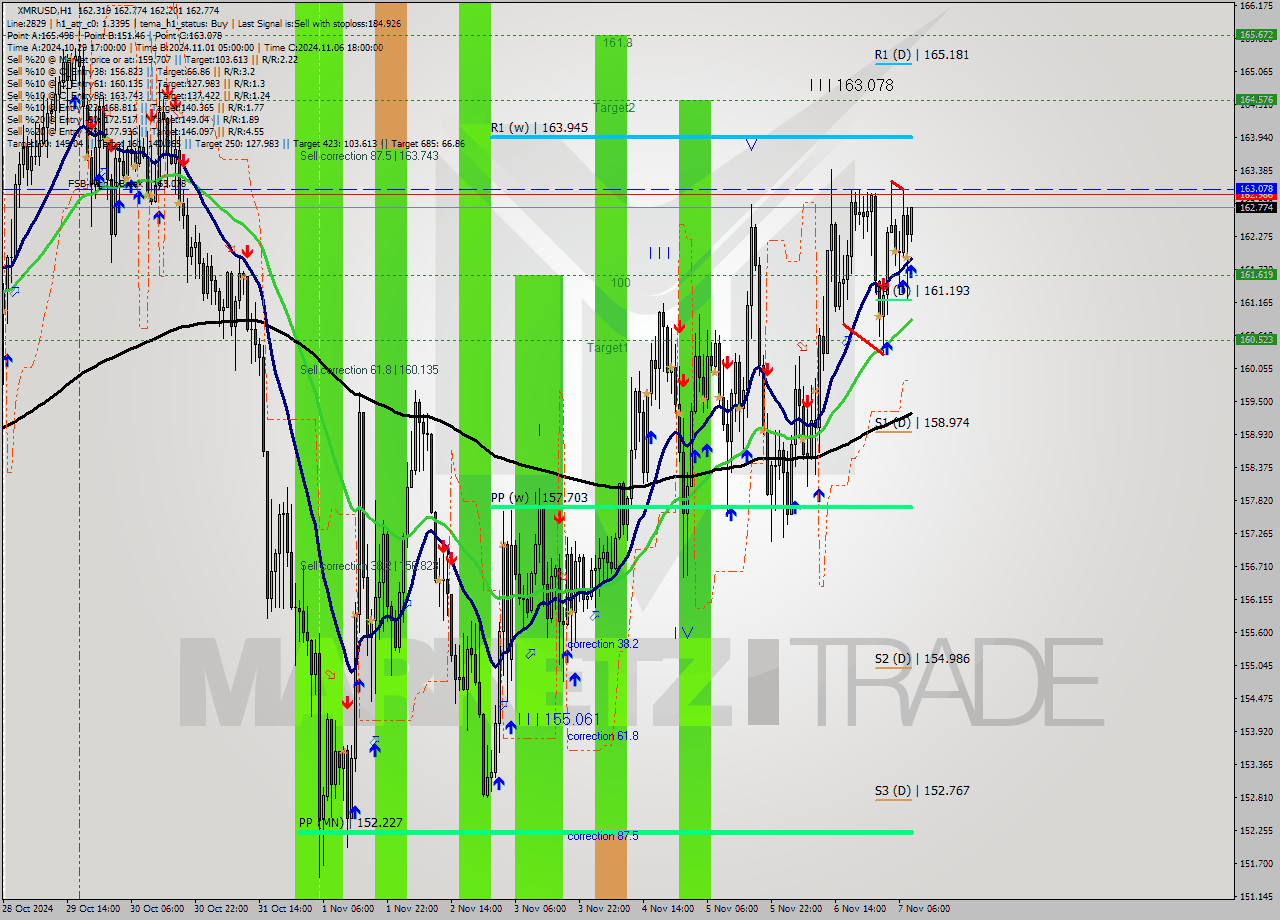1280x920 pixels.
Task: Select the S2 (D) | 154.986 label
Action: click(x=921, y=659)
